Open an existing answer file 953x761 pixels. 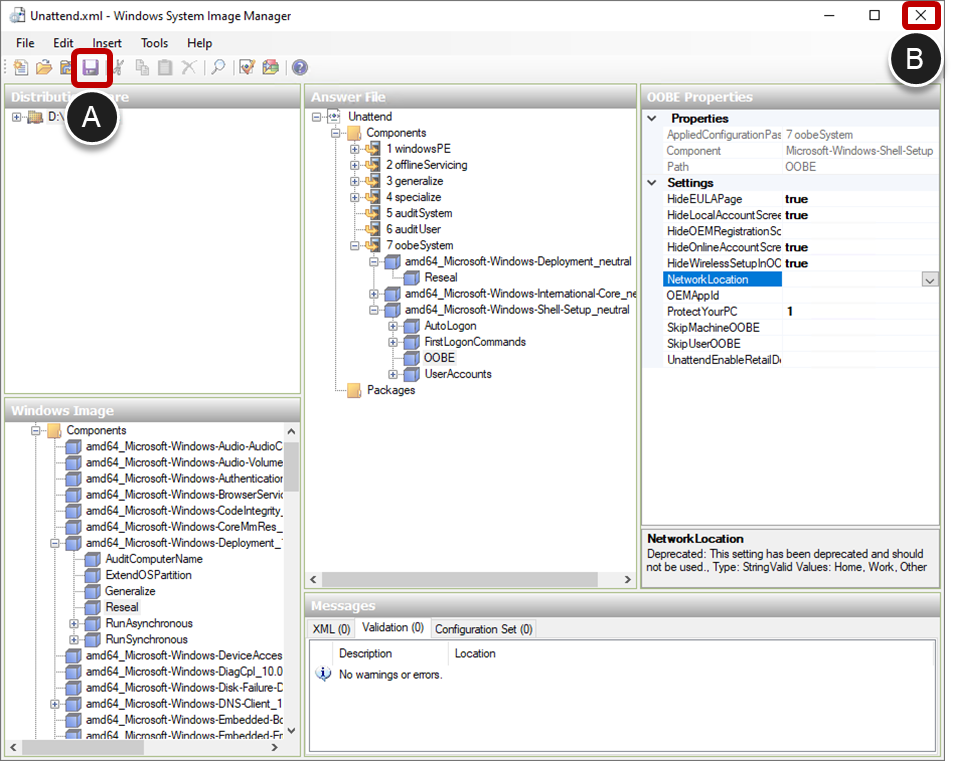(x=44, y=67)
